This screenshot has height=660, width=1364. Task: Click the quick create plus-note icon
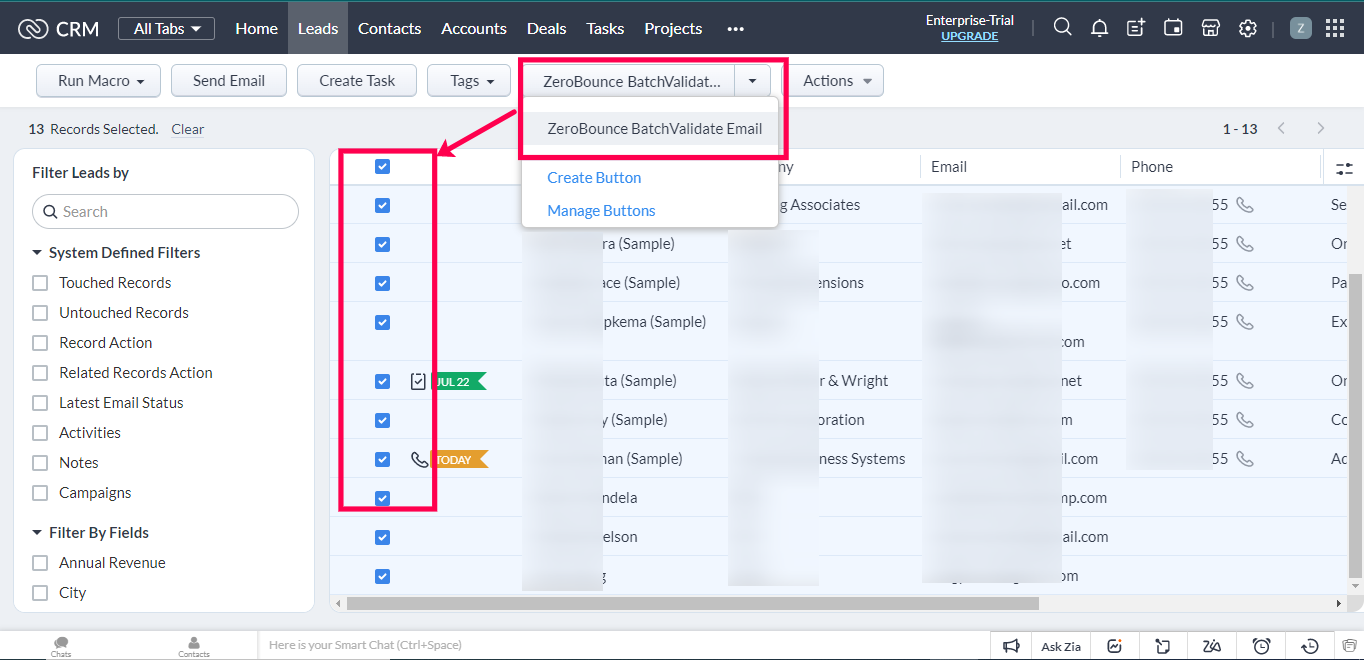(x=1136, y=28)
